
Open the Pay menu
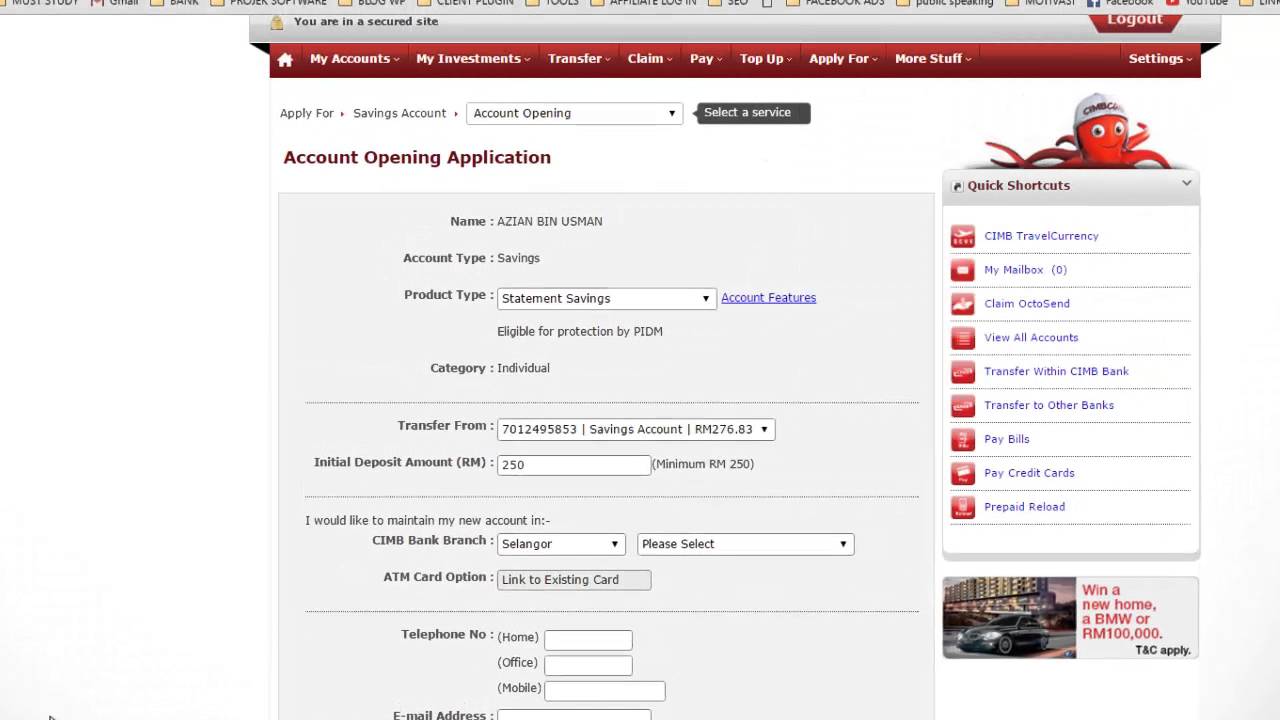706,59
